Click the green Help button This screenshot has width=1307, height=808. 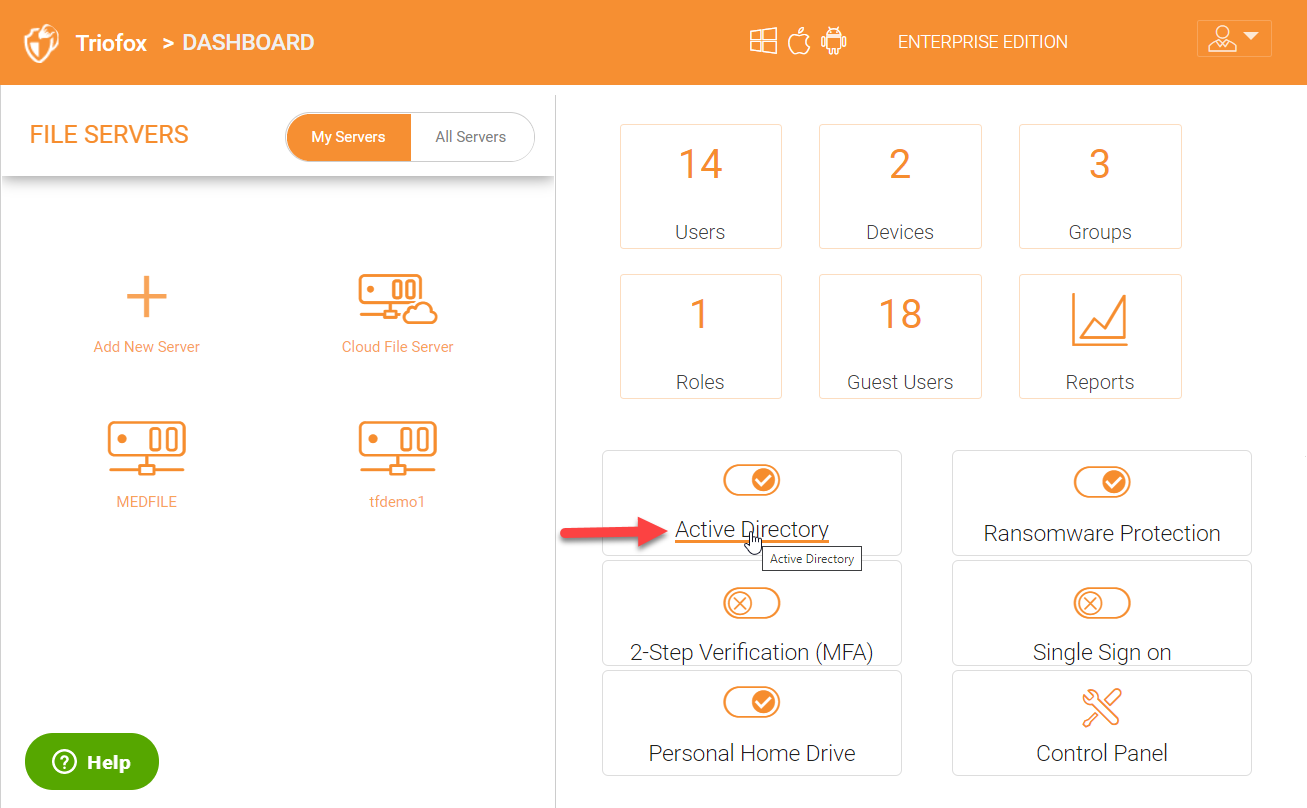point(92,762)
